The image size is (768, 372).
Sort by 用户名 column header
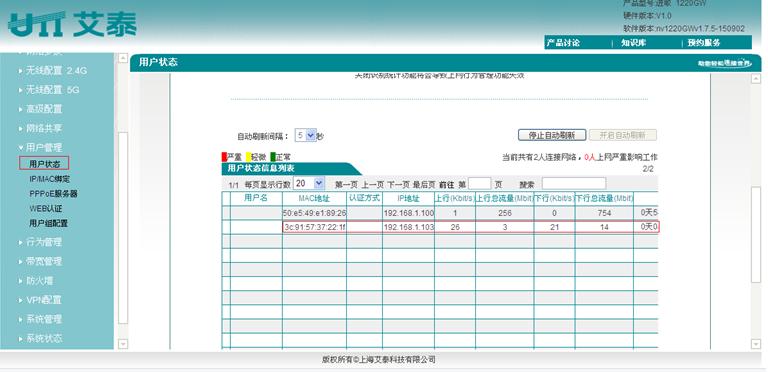256,198
